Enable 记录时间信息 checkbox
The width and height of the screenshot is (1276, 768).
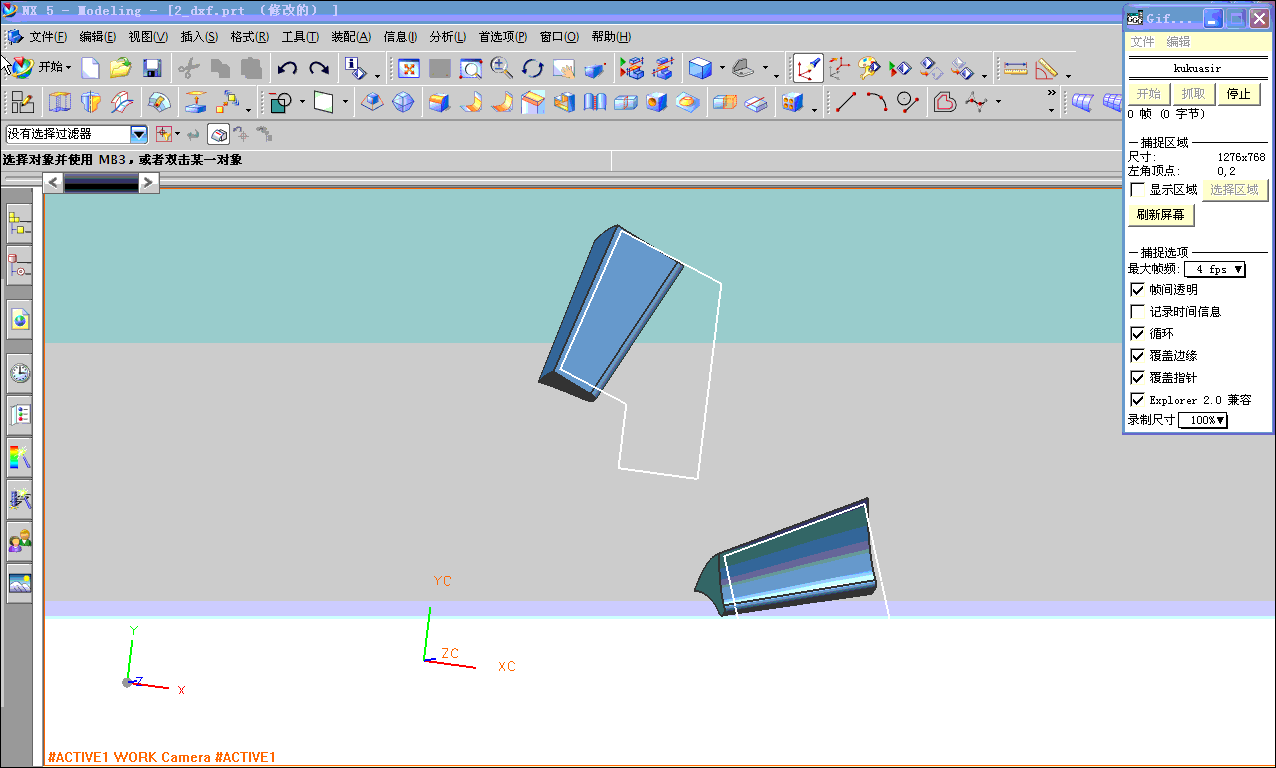tap(1137, 312)
